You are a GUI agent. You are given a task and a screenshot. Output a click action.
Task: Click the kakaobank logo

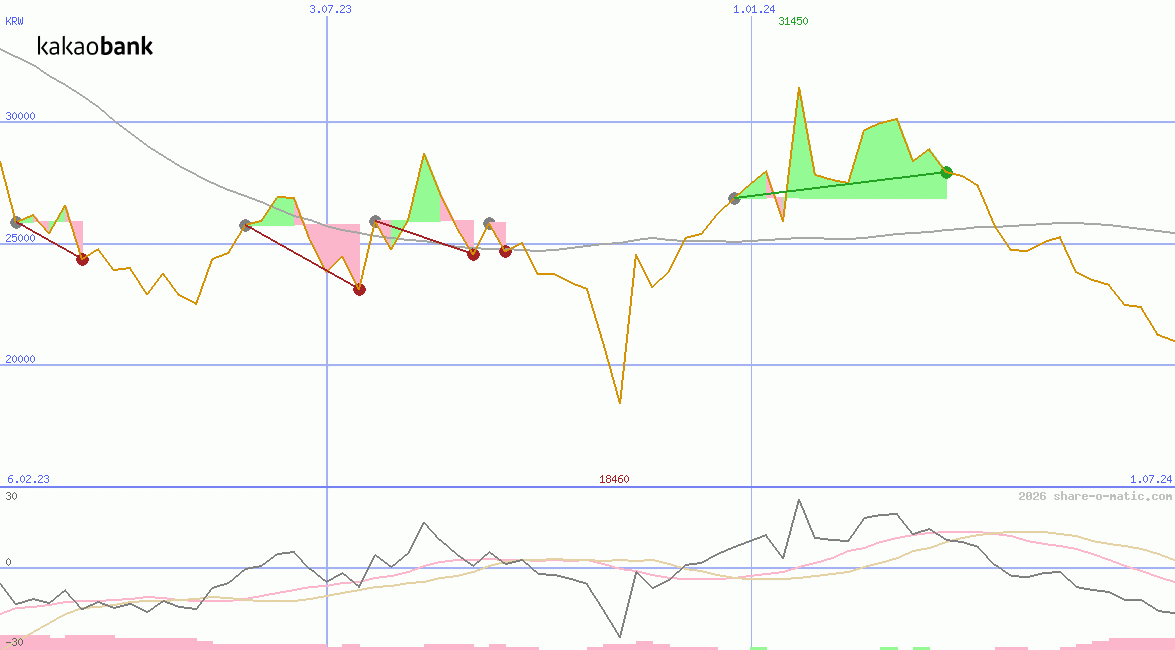(x=95, y=46)
